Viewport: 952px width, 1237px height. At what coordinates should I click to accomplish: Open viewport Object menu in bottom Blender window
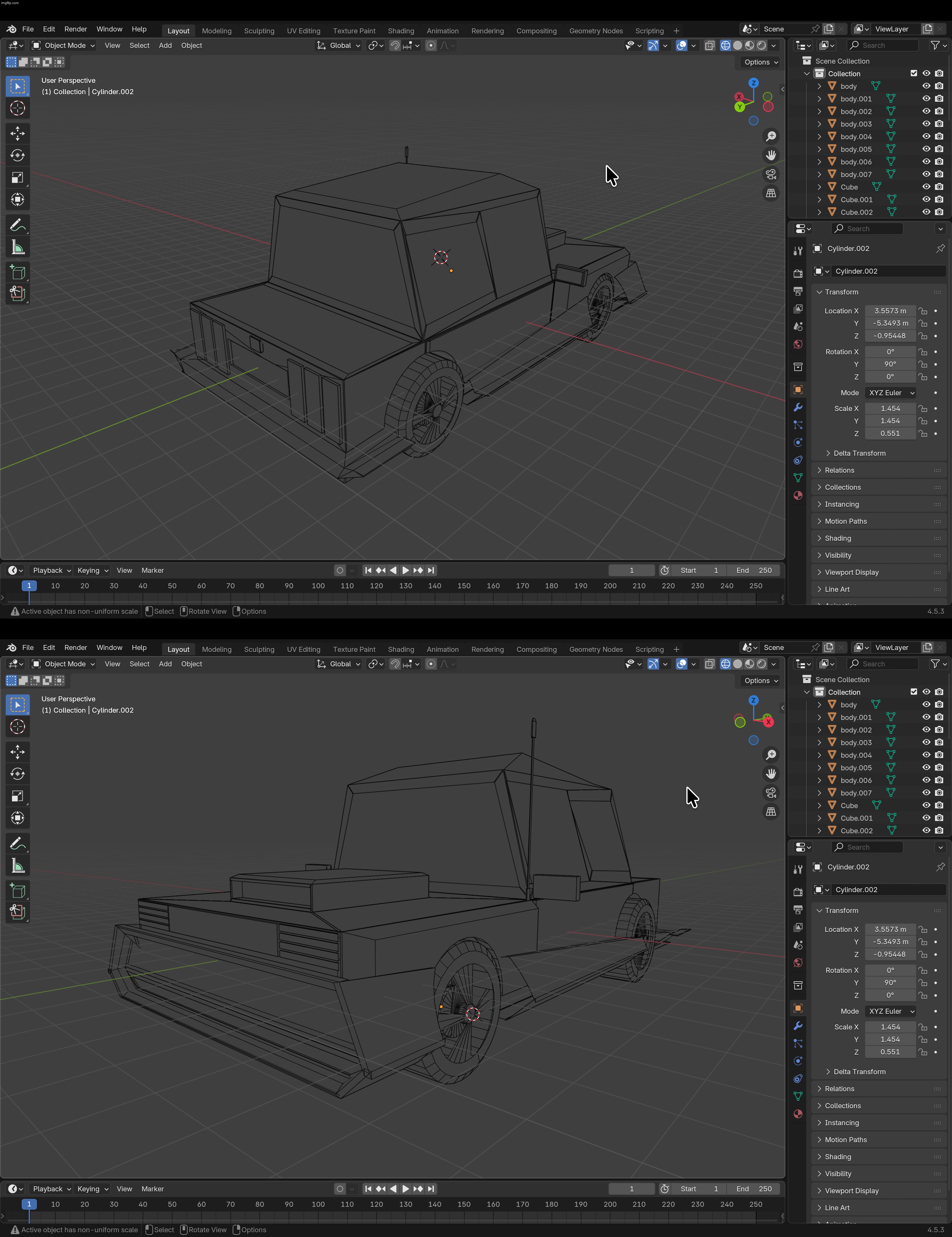191,664
